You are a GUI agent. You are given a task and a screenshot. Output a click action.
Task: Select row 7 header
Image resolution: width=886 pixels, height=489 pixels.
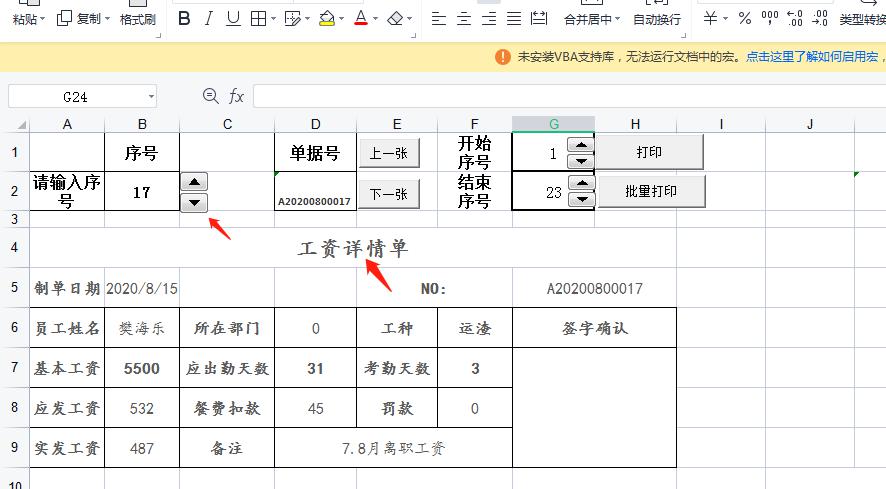point(15,367)
